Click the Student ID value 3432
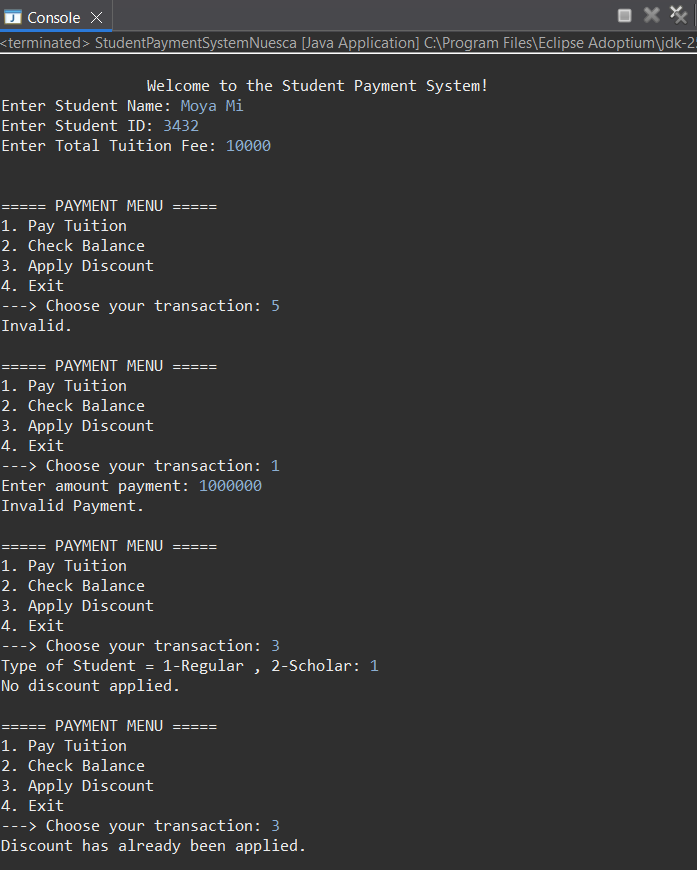This screenshot has width=697, height=870. coord(180,125)
